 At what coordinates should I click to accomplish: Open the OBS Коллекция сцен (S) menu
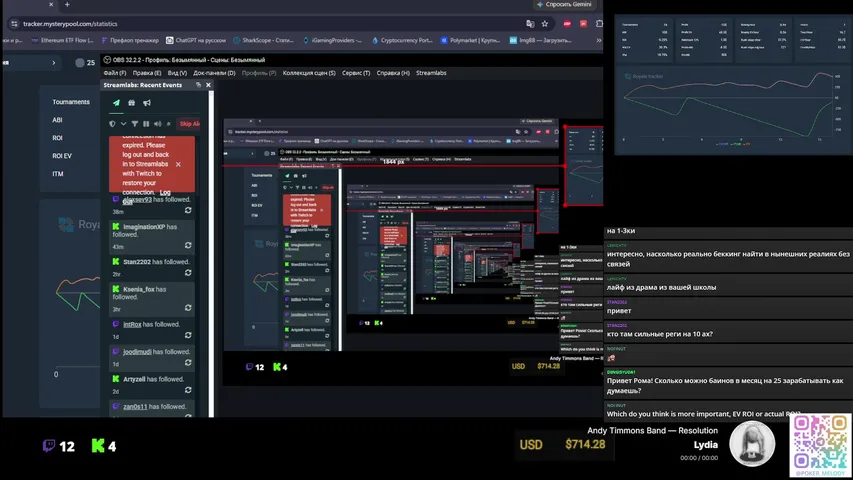309,73
